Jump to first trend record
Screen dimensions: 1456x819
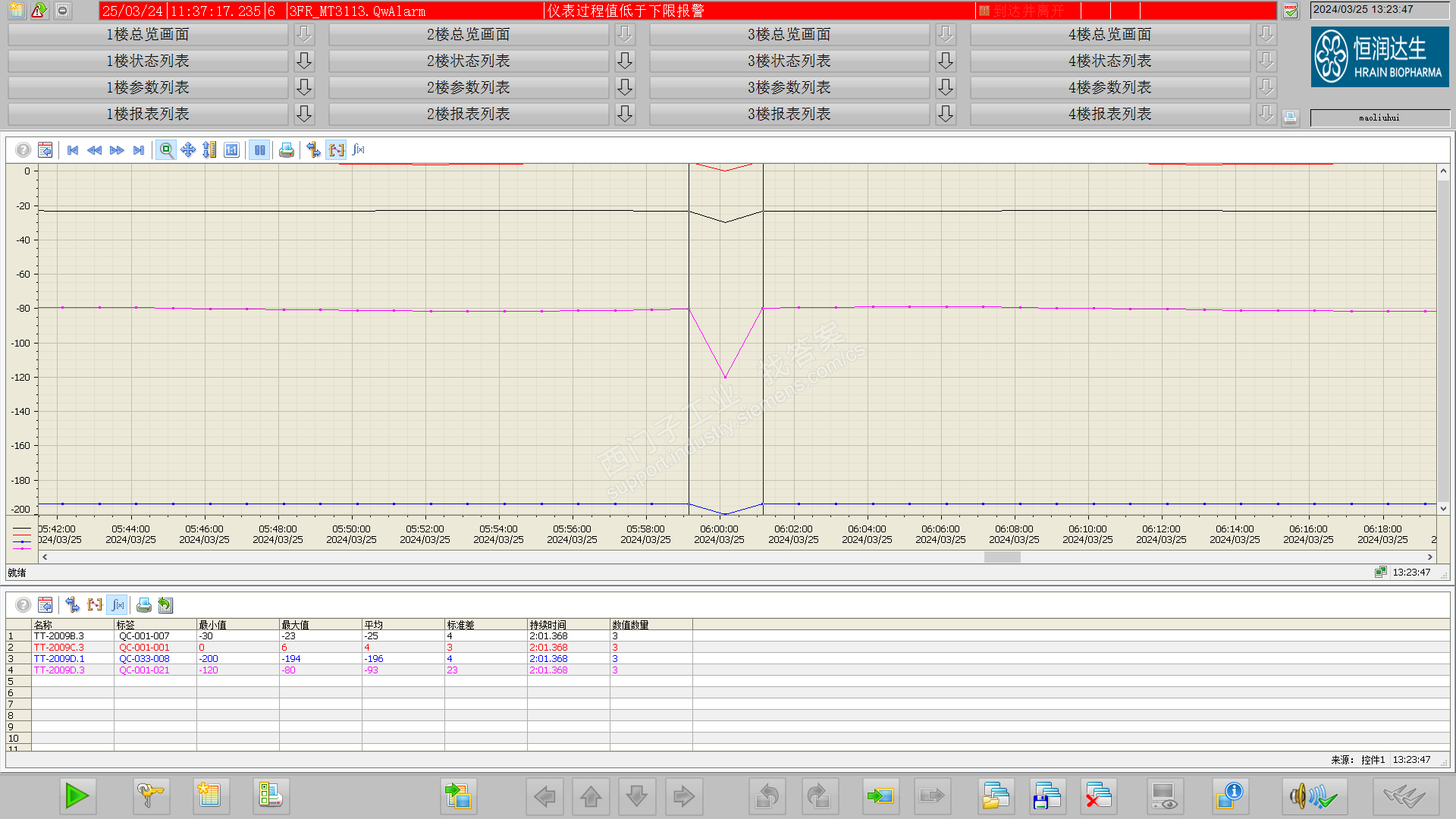(73, 150)
